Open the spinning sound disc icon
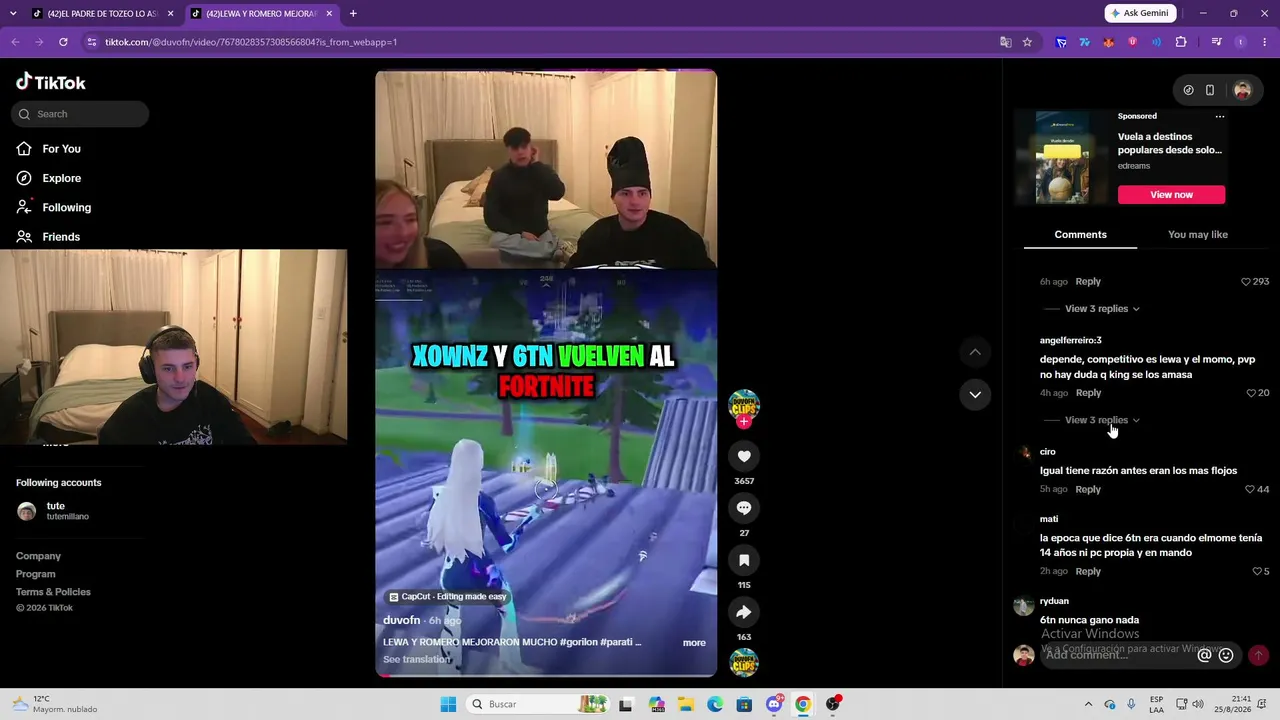Viewport: 1280px width, 720px height. click(x=744, y=662)
